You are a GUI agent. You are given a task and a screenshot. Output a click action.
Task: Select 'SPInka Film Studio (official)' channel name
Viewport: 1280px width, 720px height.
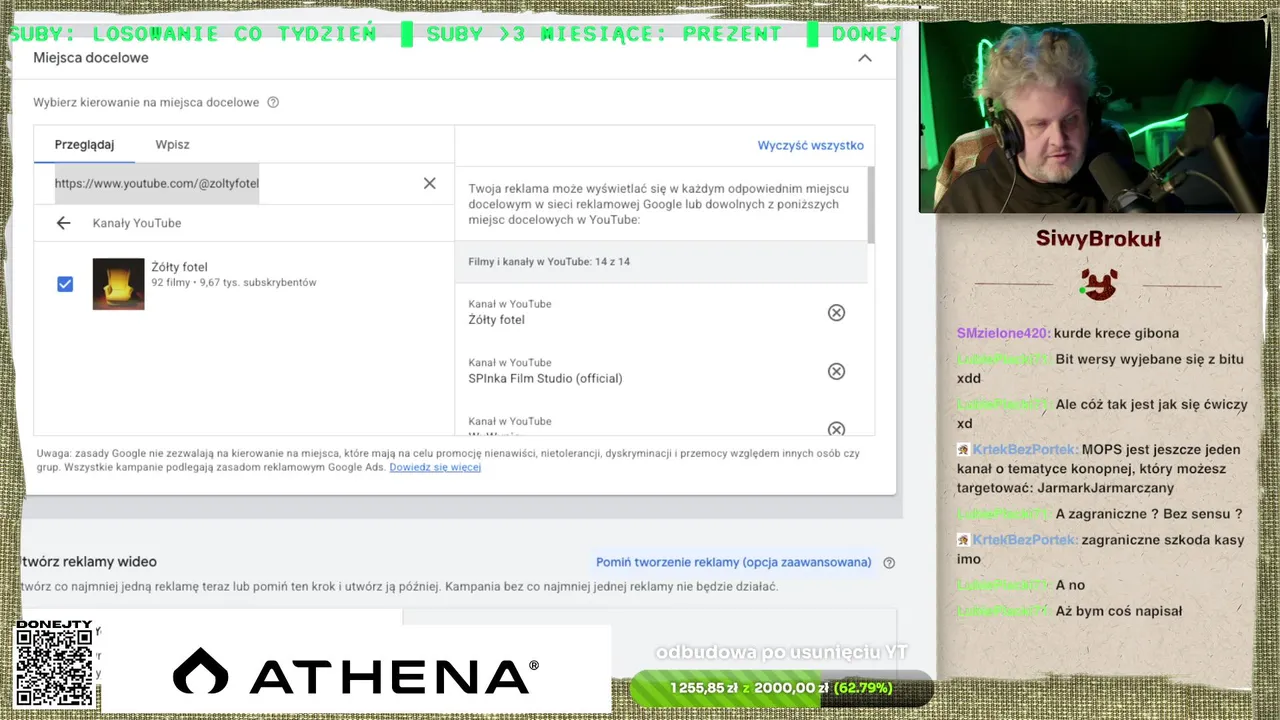tap(545, 378)
